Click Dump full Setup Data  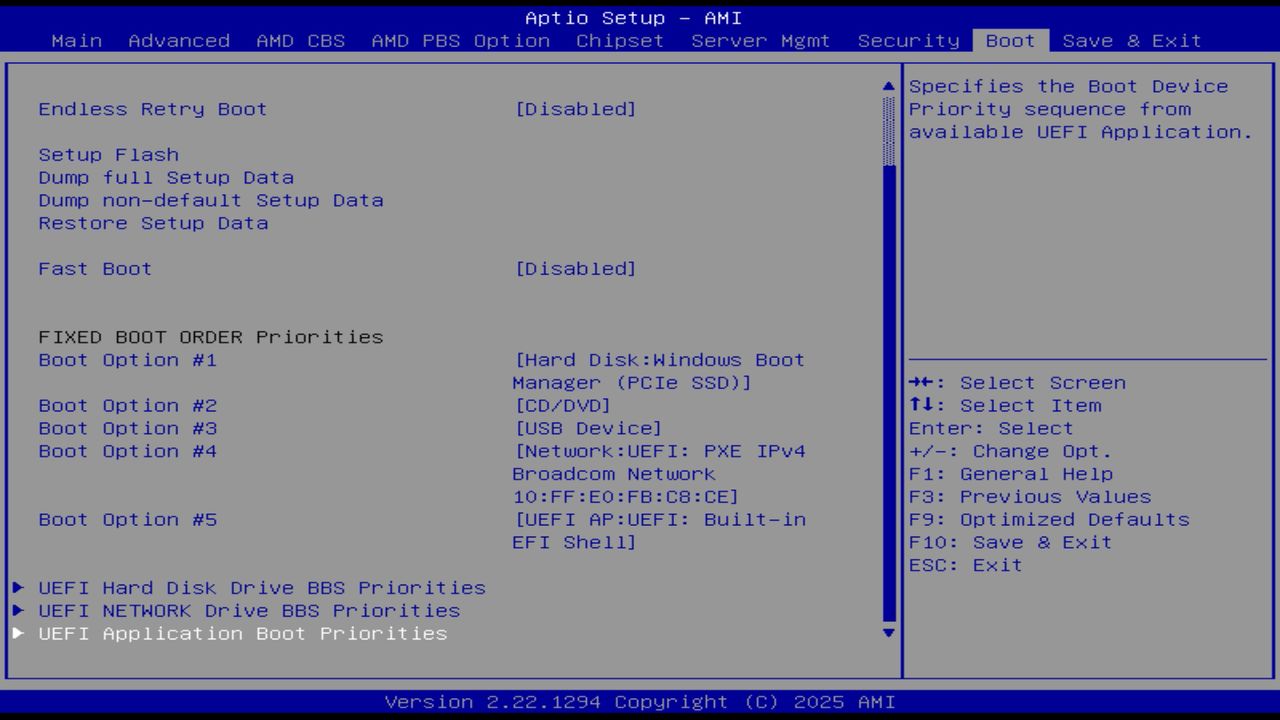pyautogui.click(x=165, y=177)
